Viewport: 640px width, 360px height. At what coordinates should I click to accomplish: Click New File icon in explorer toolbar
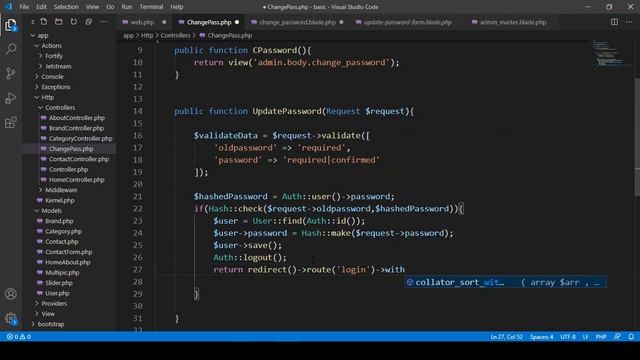(x=44, y=22)
